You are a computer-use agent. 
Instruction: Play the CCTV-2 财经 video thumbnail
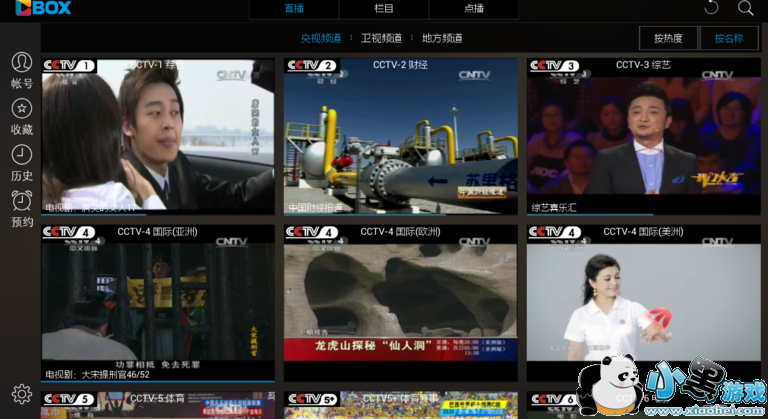pos(401,137)
